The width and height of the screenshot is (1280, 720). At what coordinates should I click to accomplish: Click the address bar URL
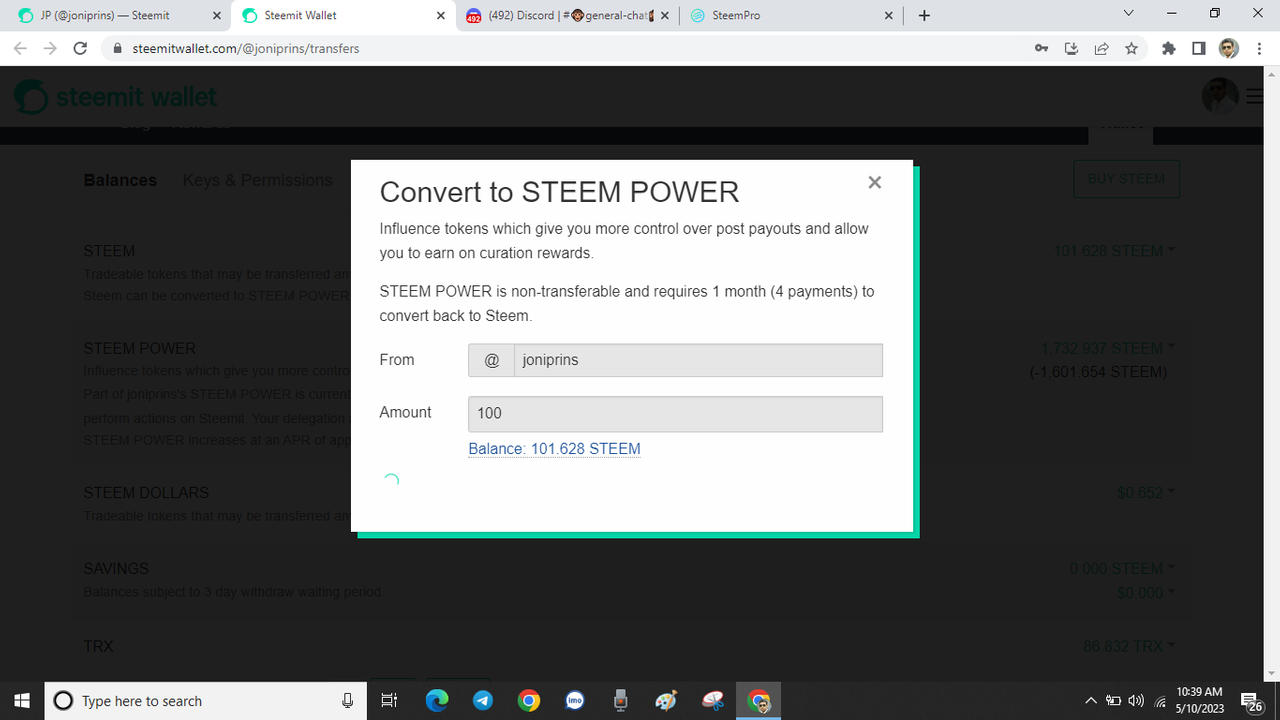click(x=245, y=48)
